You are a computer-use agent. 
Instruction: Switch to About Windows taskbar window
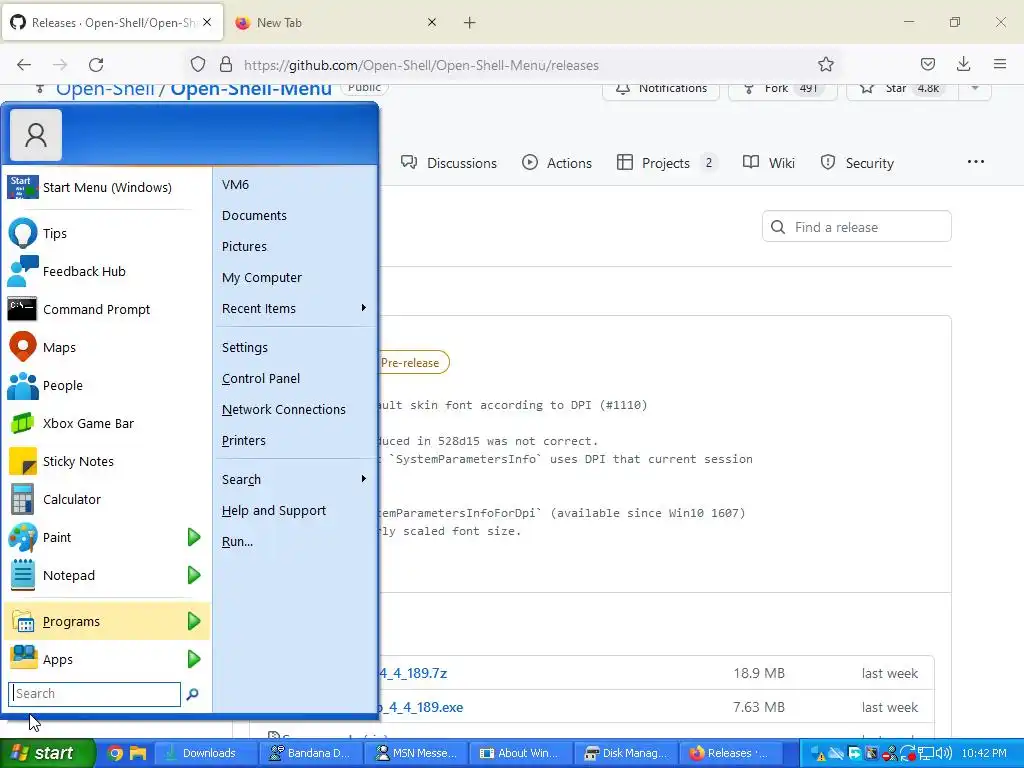tap(520, 753)
